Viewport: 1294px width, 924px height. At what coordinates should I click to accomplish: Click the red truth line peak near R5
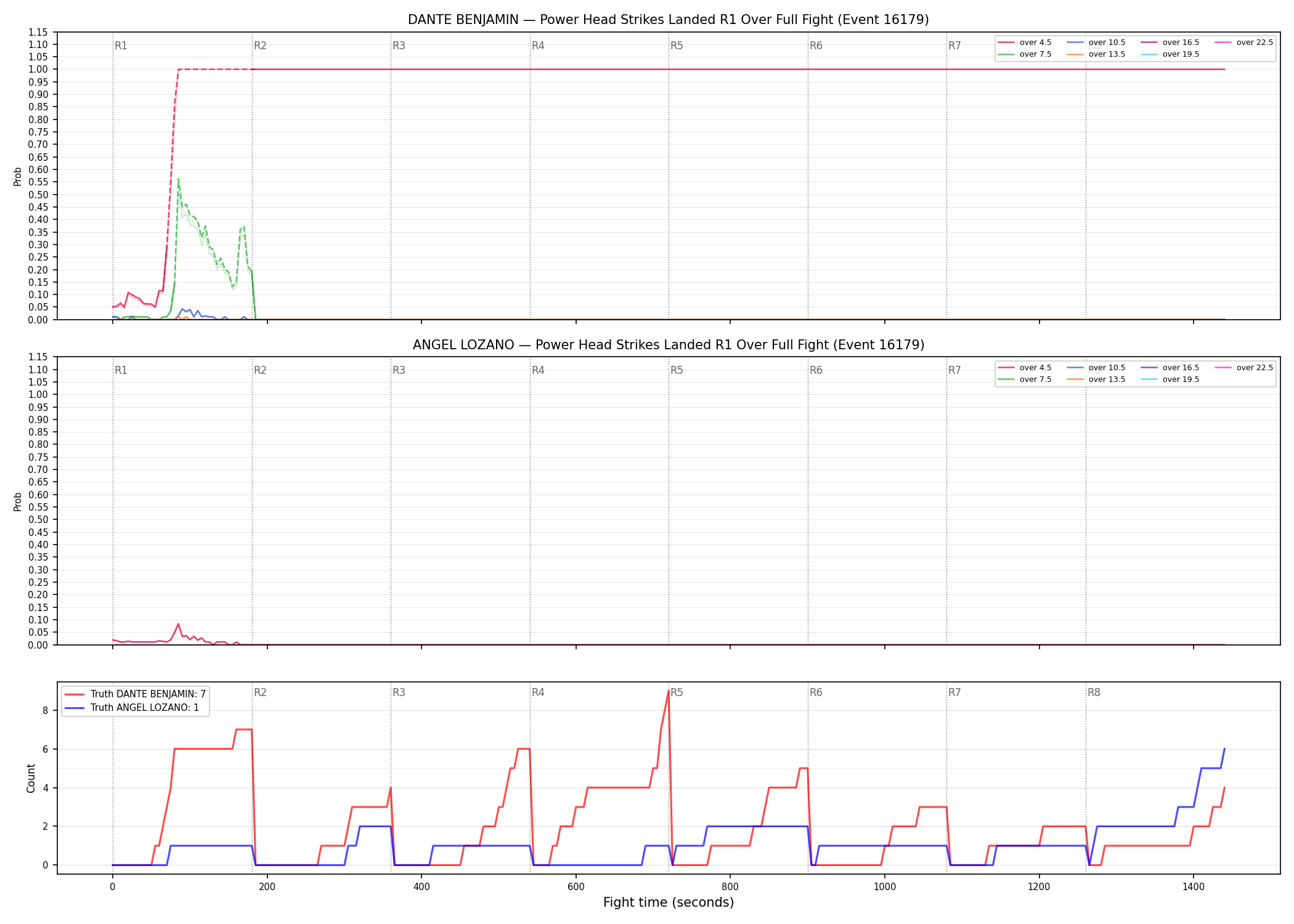tap(669, 691)
